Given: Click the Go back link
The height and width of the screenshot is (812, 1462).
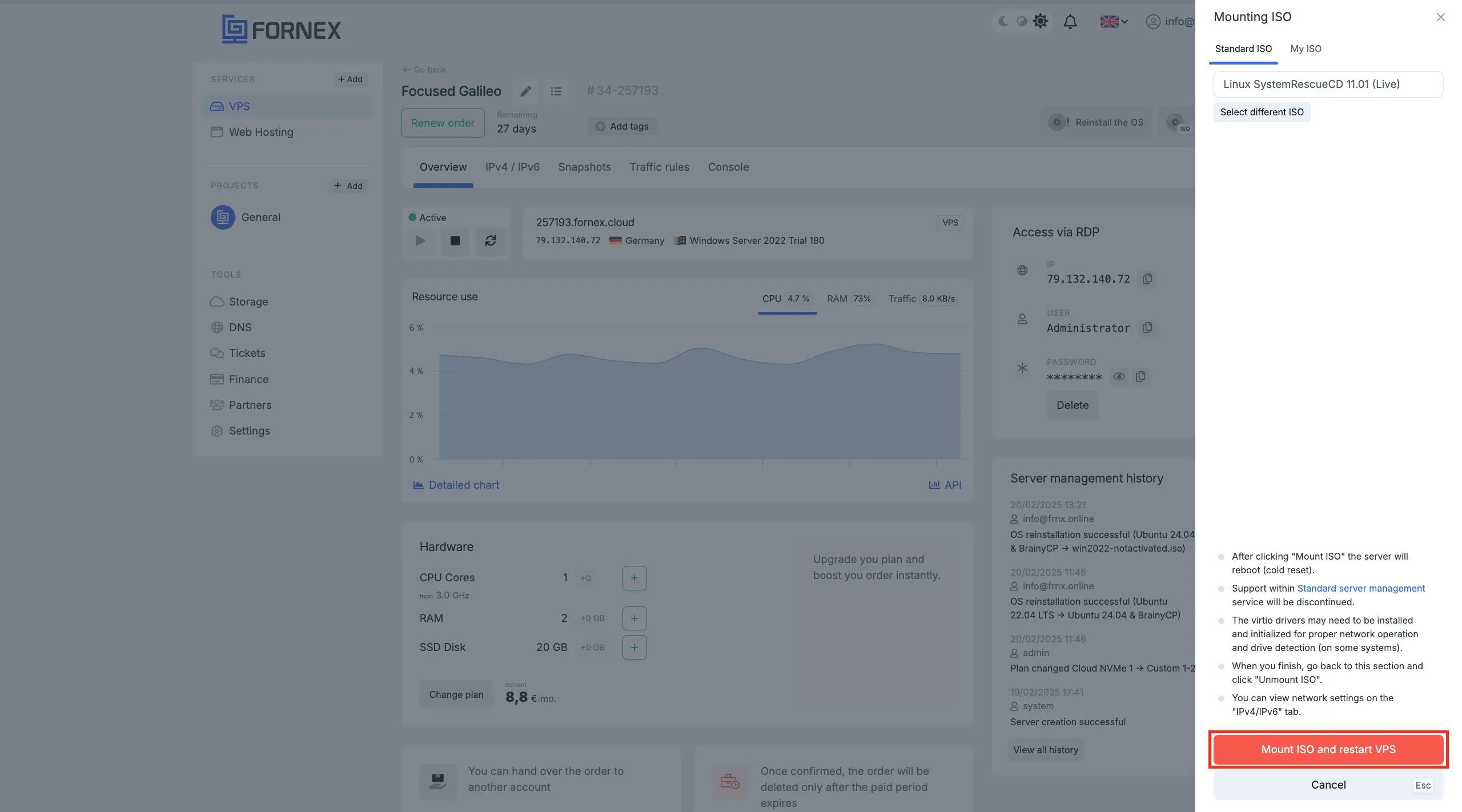Looking at the screenshot, I should tap(424, 69).
